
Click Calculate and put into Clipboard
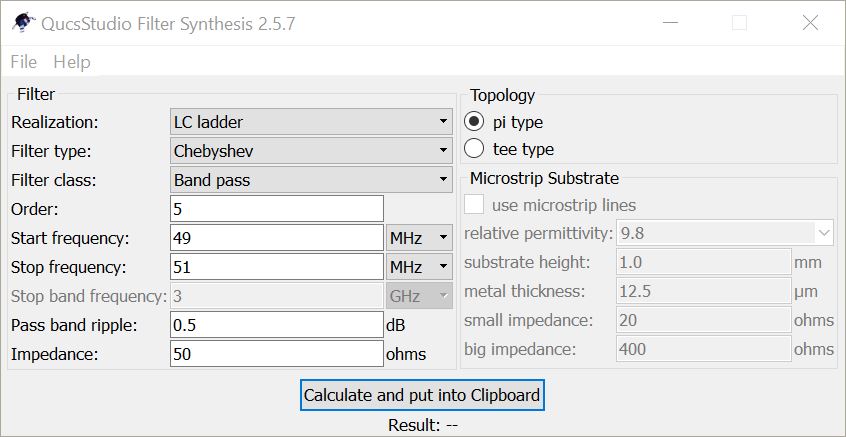pos(422,395)
